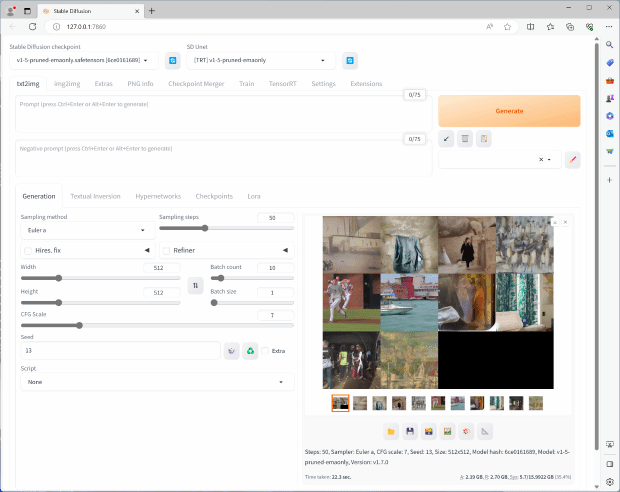Click the Sampling steps slider handle
Screen dimensions: 620x492
(205, 228)
